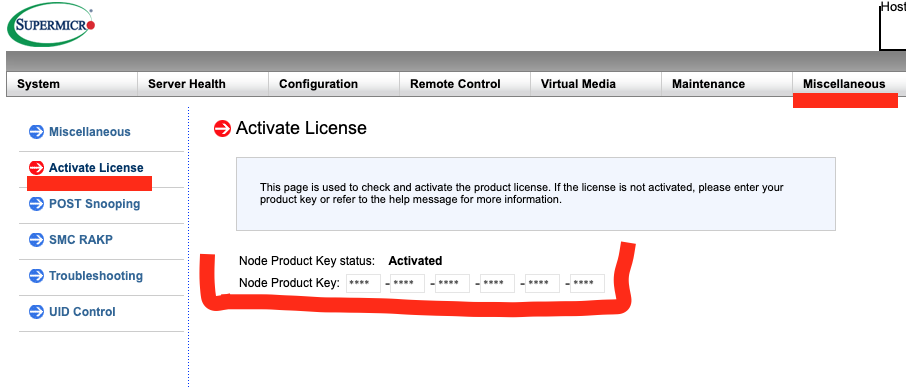The width and height of the screenshot is (906, 388).
Task: Click red arrow icon beside Activate License sidebar item
Action: [36, 167]
